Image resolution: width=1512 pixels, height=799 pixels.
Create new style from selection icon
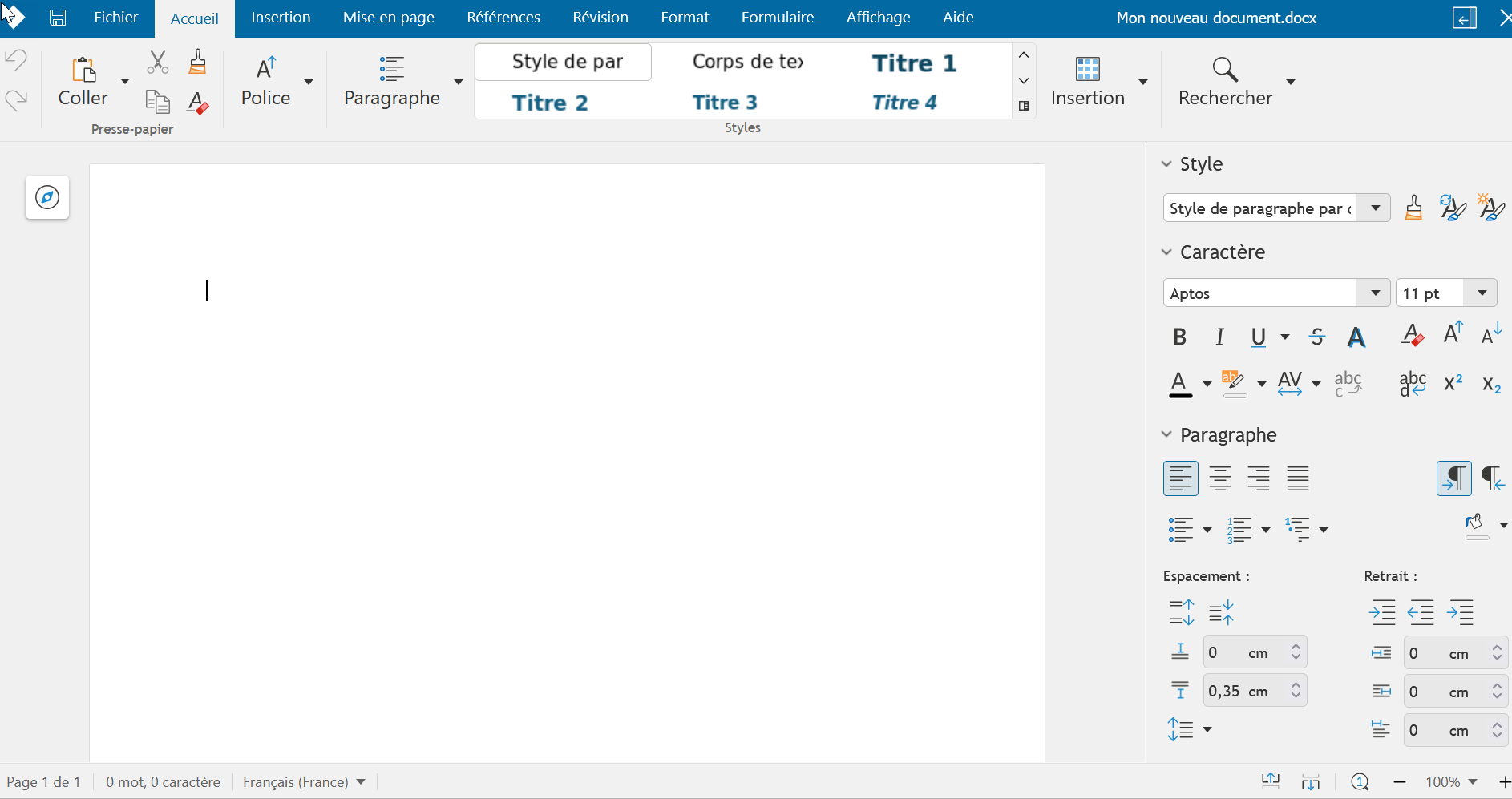coord(1491,208)
